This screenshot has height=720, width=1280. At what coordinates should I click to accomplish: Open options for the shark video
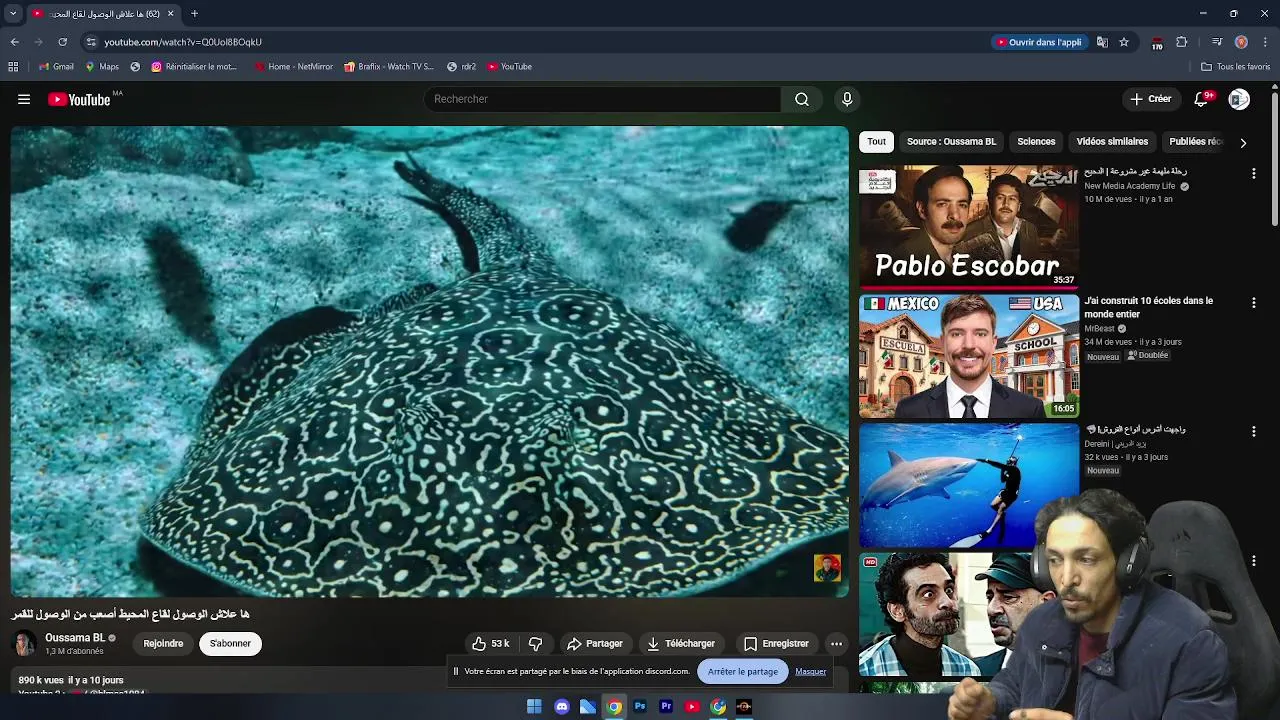point(1253,432)
